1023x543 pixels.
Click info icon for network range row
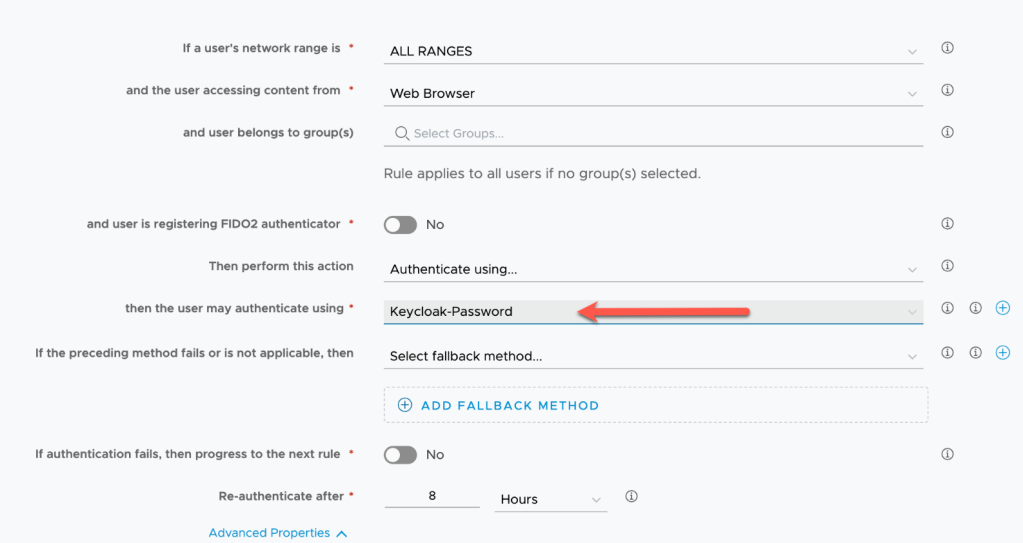[x=947, y=48]
